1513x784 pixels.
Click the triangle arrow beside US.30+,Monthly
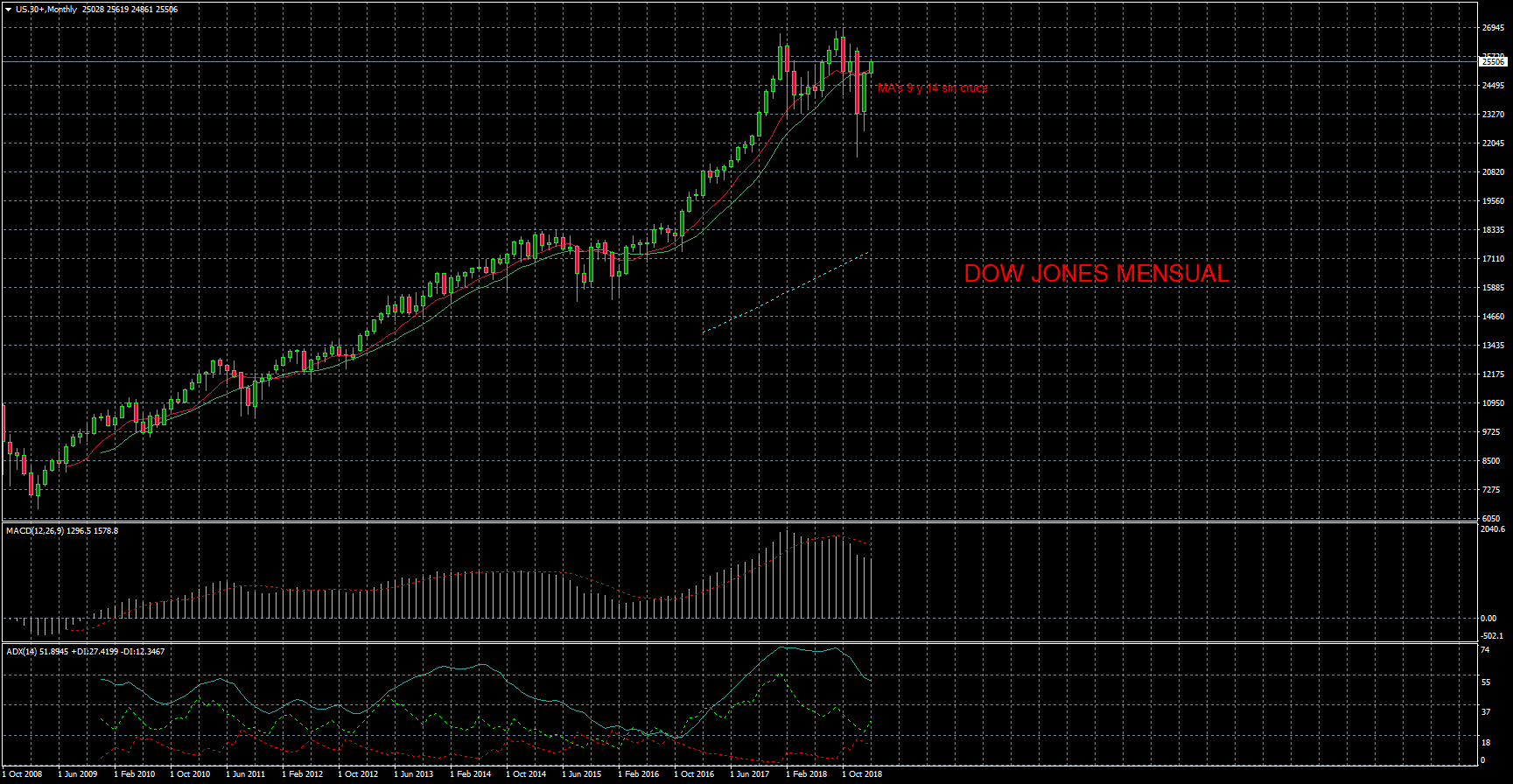pos(8,10)
